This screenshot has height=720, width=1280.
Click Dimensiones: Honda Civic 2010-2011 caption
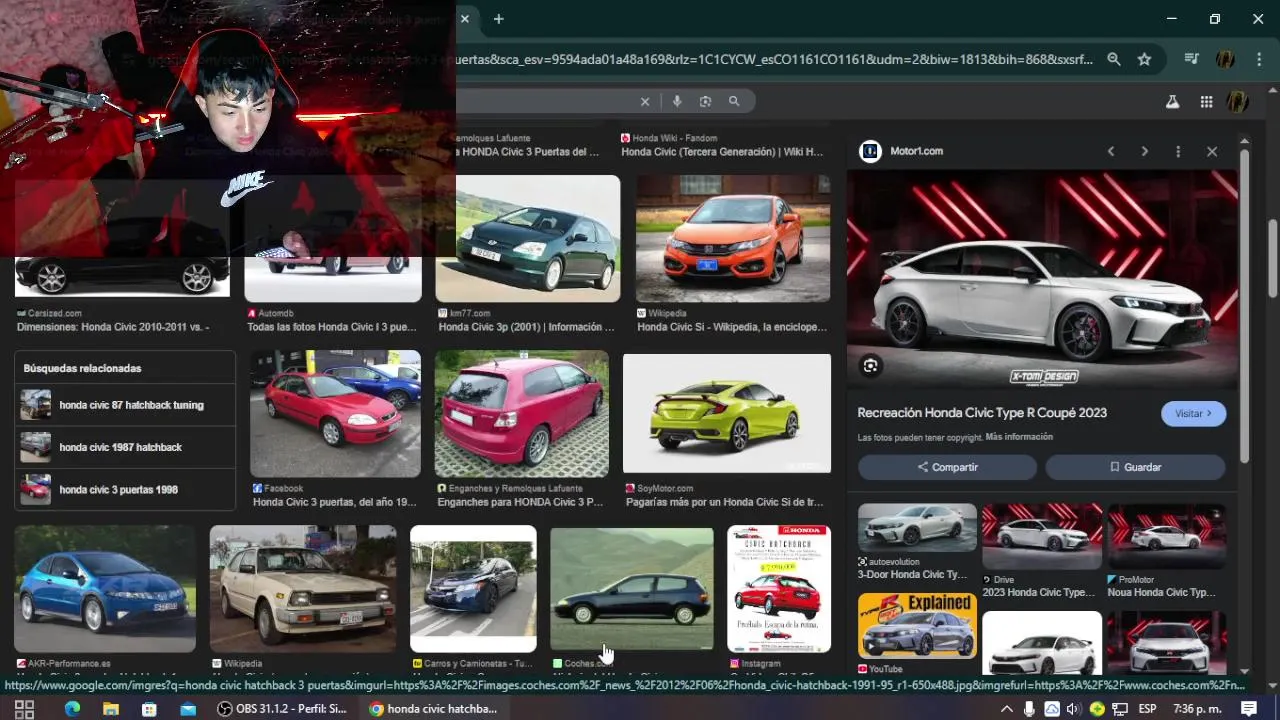[x=113, y=327]
